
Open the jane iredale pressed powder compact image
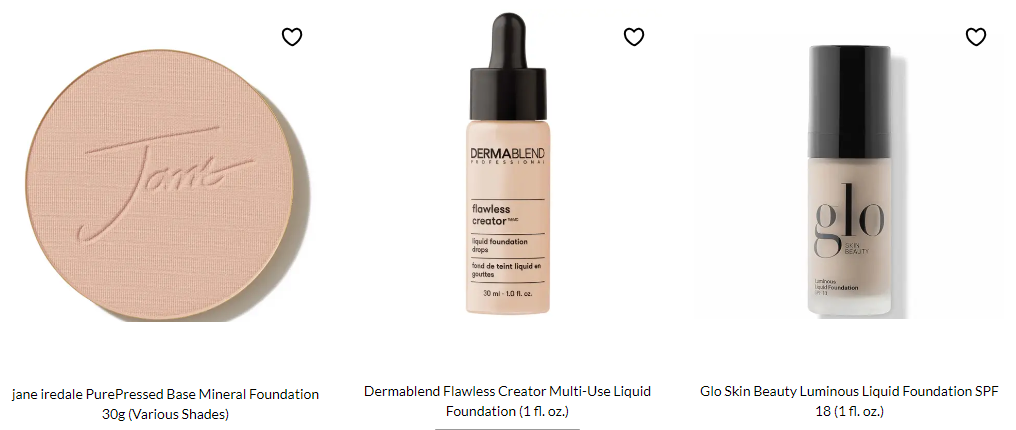point(168,185)
